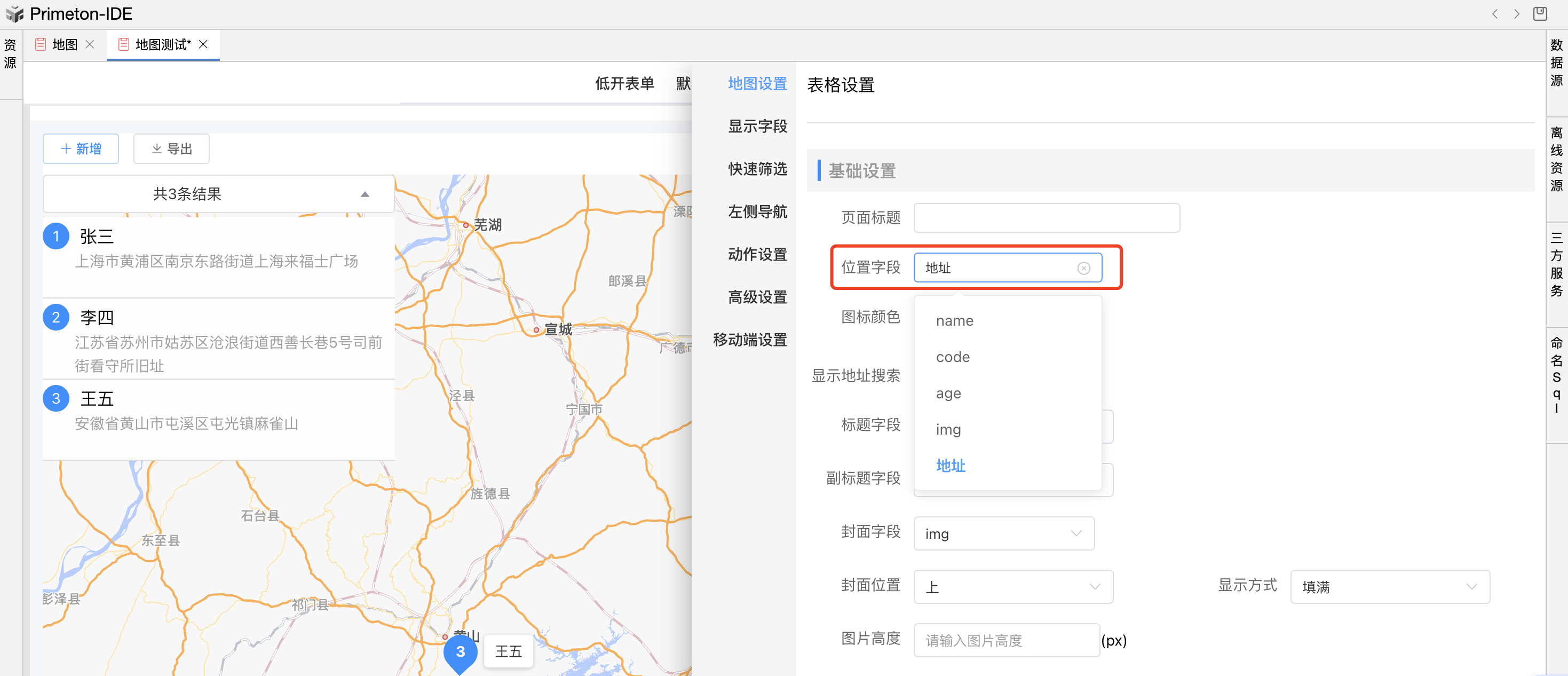Click map marker number 3

[x=460, y=651]
